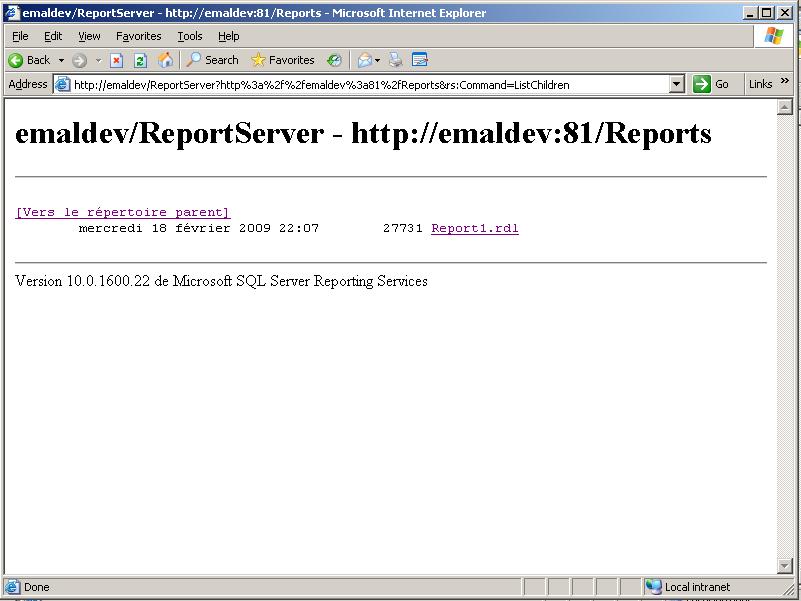This screenshot has height=601, width=801.
Task: Open the Help menu
Action: [x=228, y=36]
